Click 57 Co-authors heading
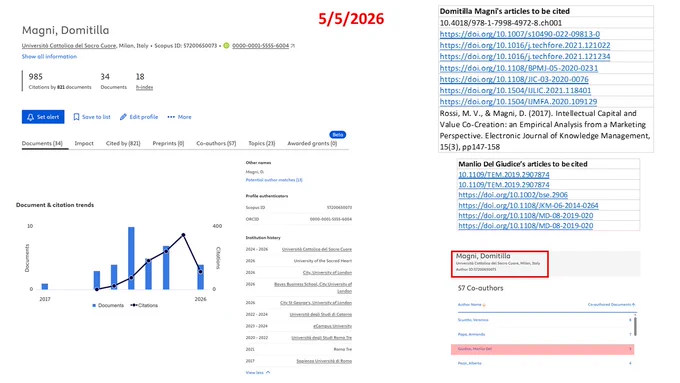The height and width of the screenshot is (383, 680). tap(481, 288)
